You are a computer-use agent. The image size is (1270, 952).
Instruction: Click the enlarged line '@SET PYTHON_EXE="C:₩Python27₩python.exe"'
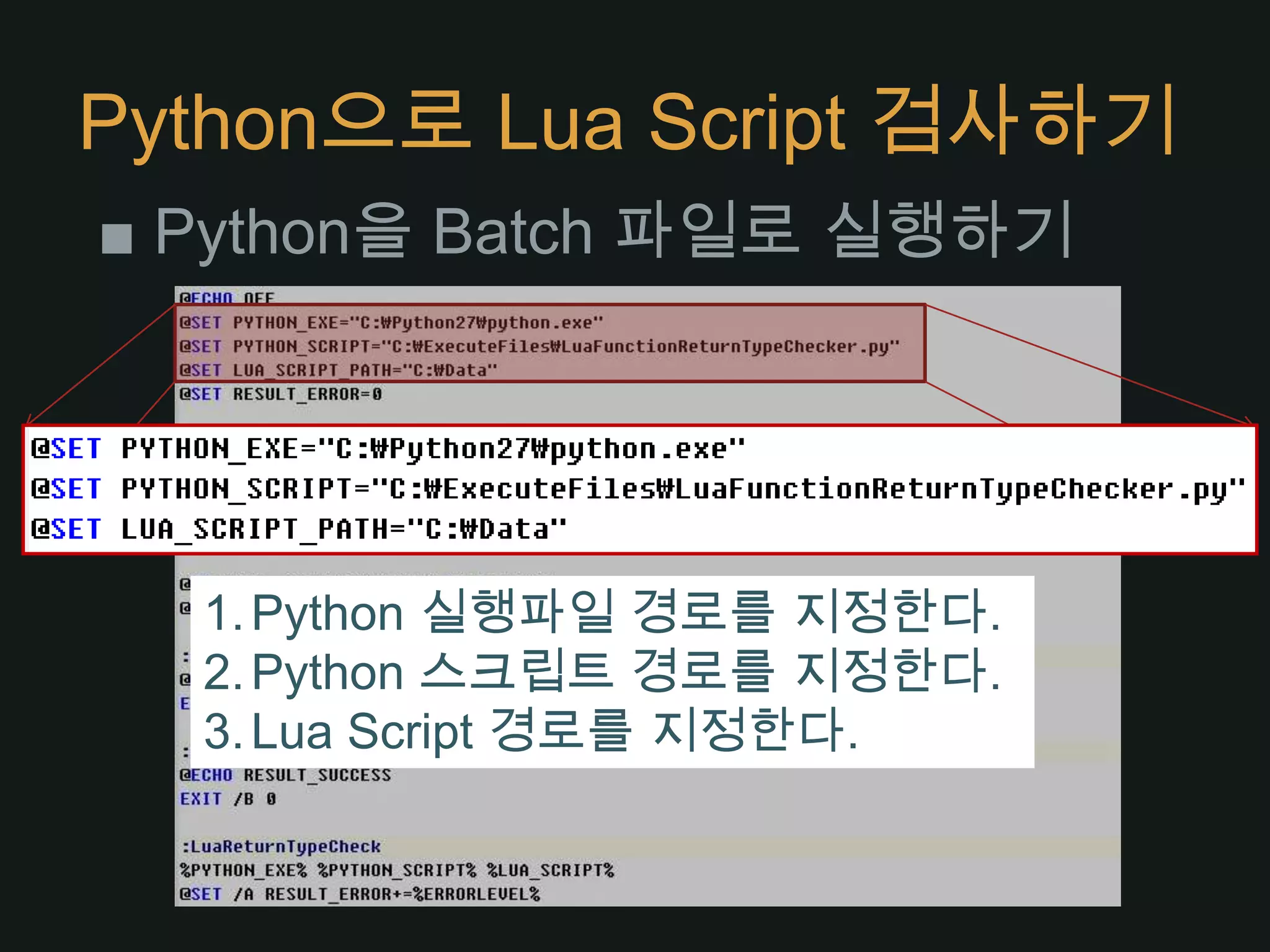[388, 449]
